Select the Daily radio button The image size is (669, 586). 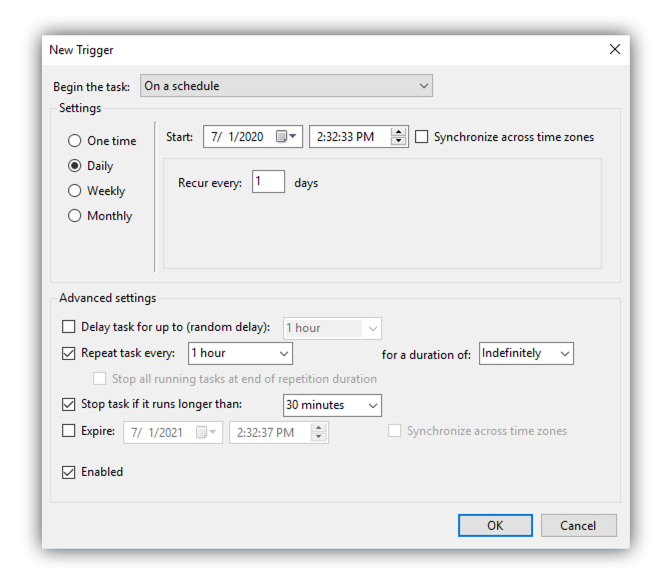pyautogui.click(x=75, y=166)
